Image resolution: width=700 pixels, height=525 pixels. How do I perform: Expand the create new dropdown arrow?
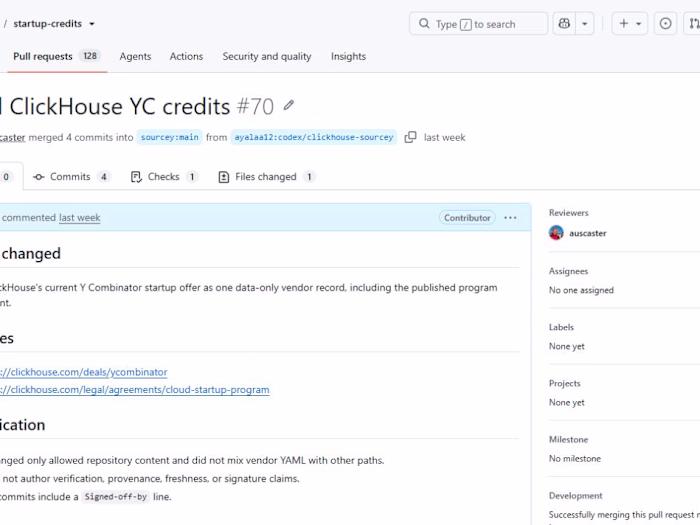pos(639,24)
